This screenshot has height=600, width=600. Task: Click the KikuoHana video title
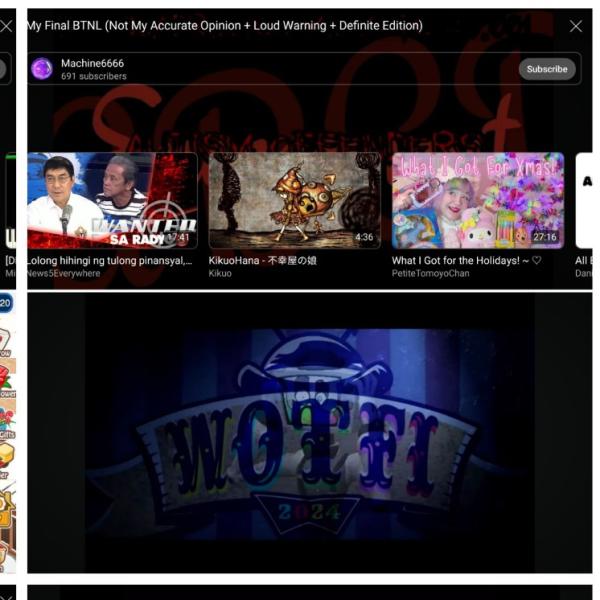click(262, 261)
